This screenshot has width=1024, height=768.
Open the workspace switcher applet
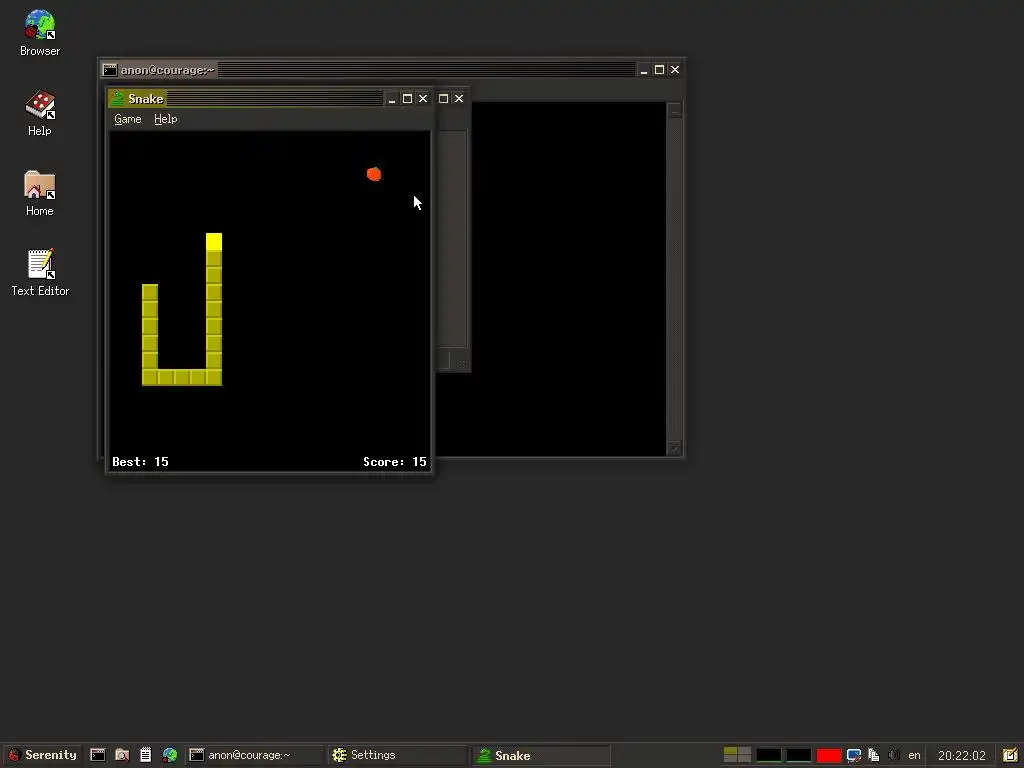point(737,755)
